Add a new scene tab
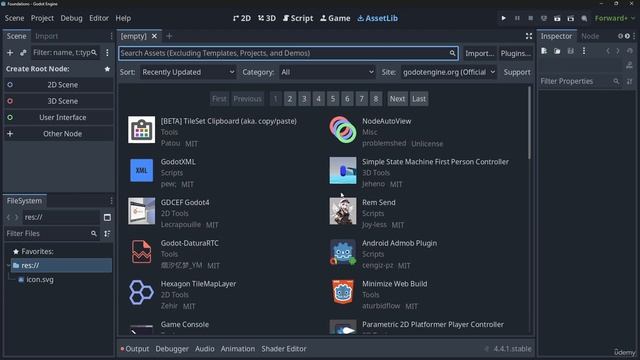This screenshot has width=640, height=360. point(169,36)
